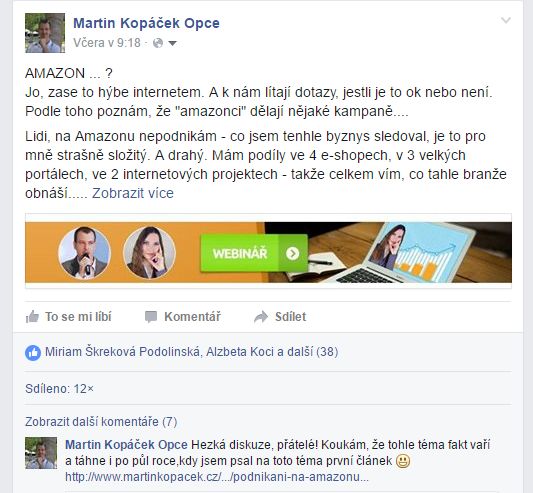Image resolution: width=533 pixels, height=493 pixels.
Task: Open post options chevron at top right
Action: pyautogui.click(x=506, y=20)
